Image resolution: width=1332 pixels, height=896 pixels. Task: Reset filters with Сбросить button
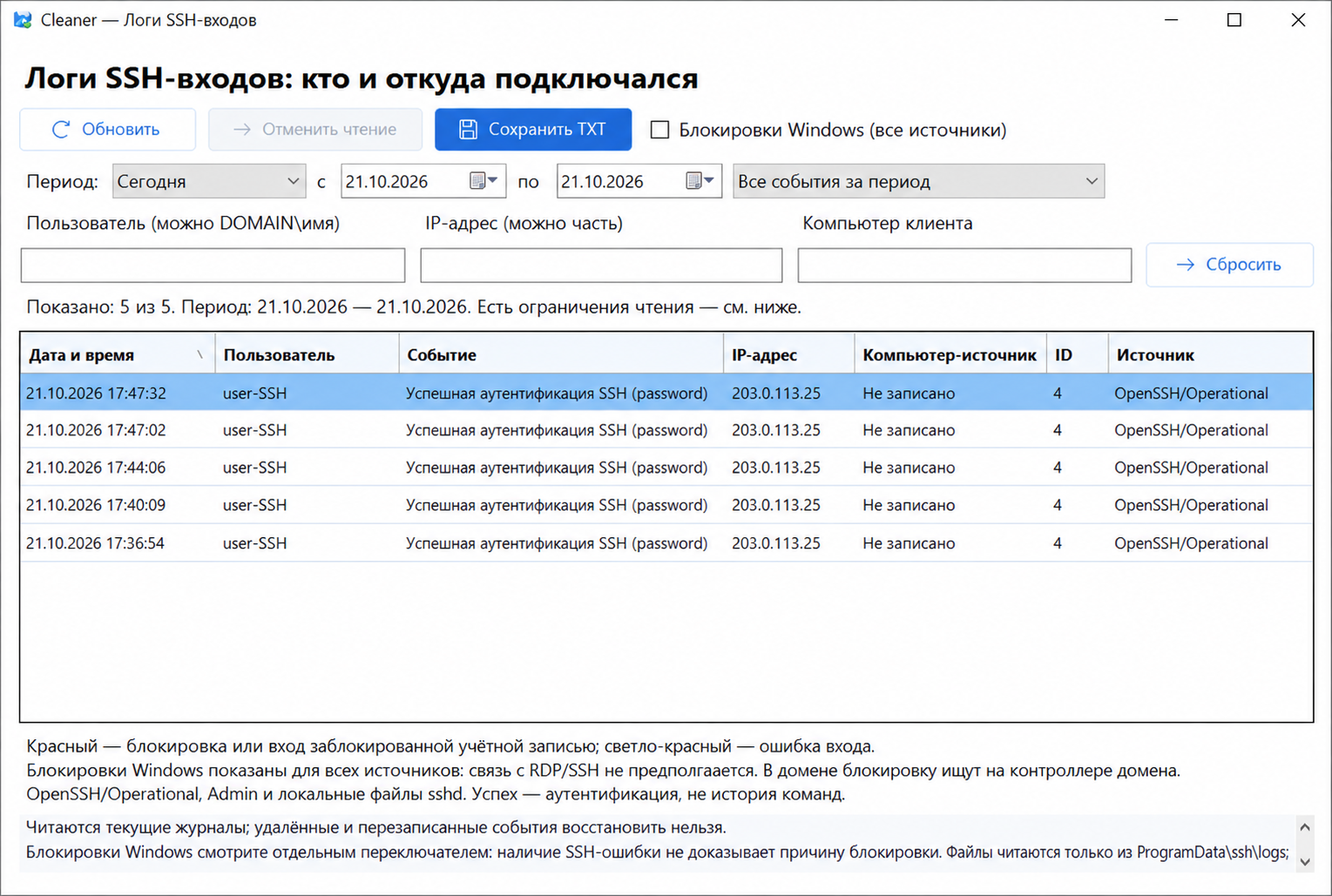click(1229, 265)
